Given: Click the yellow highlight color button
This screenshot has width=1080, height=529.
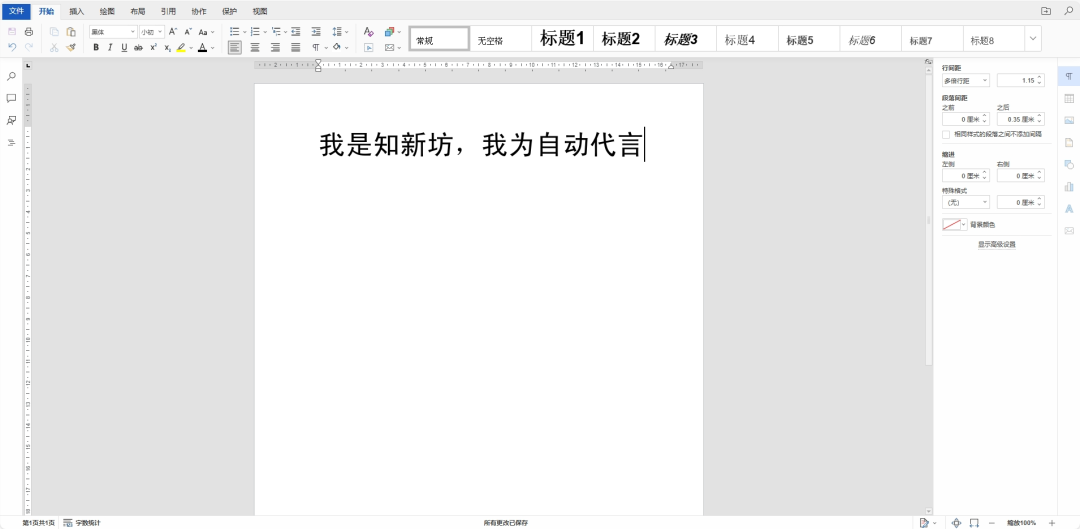Looking at the screenshot, I should [180, 48].
